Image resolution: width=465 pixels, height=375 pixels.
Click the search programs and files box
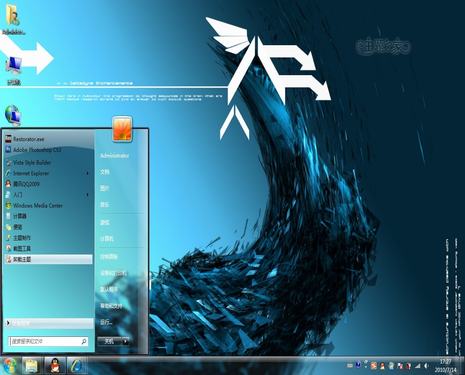(48, 341)
